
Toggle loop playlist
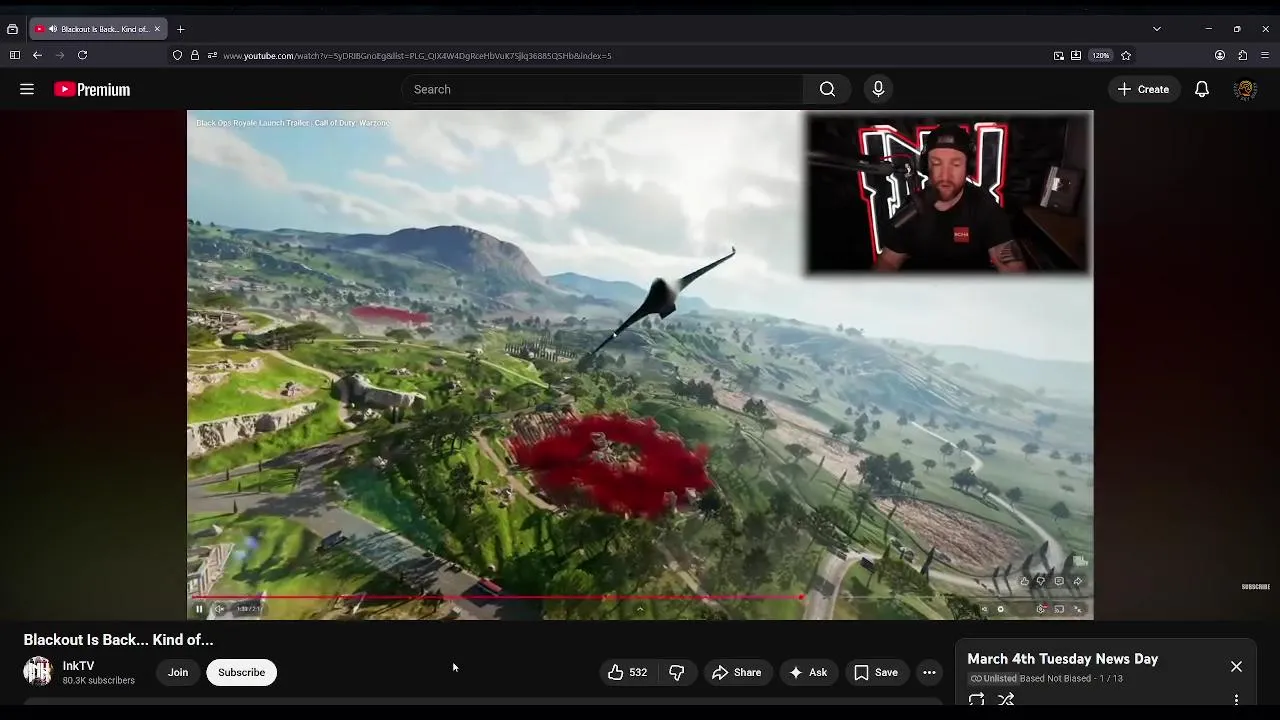coord(977,700)
